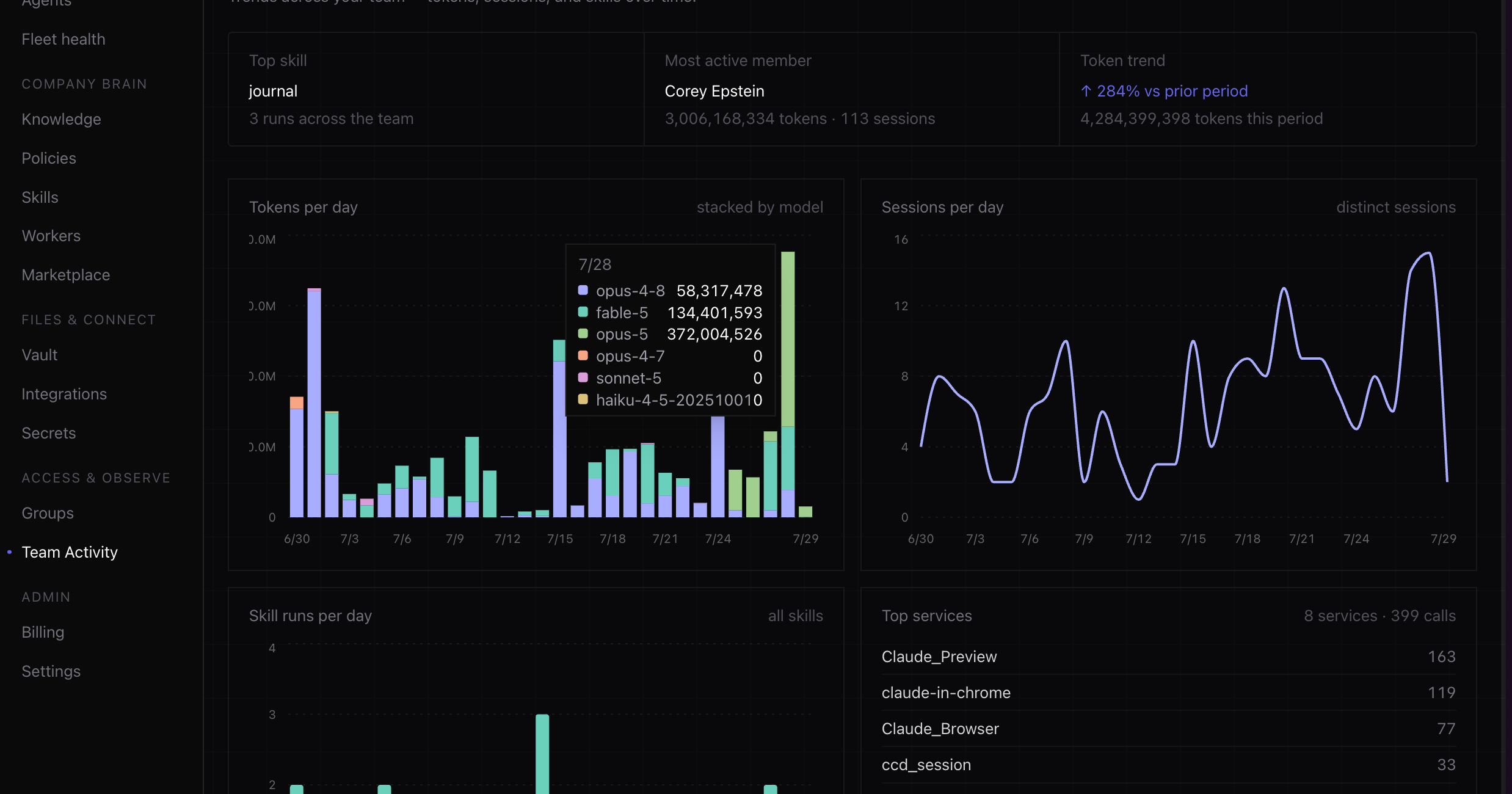Click 'Corey Epstein' member name
1512x794 pixels.
[714, 91]
